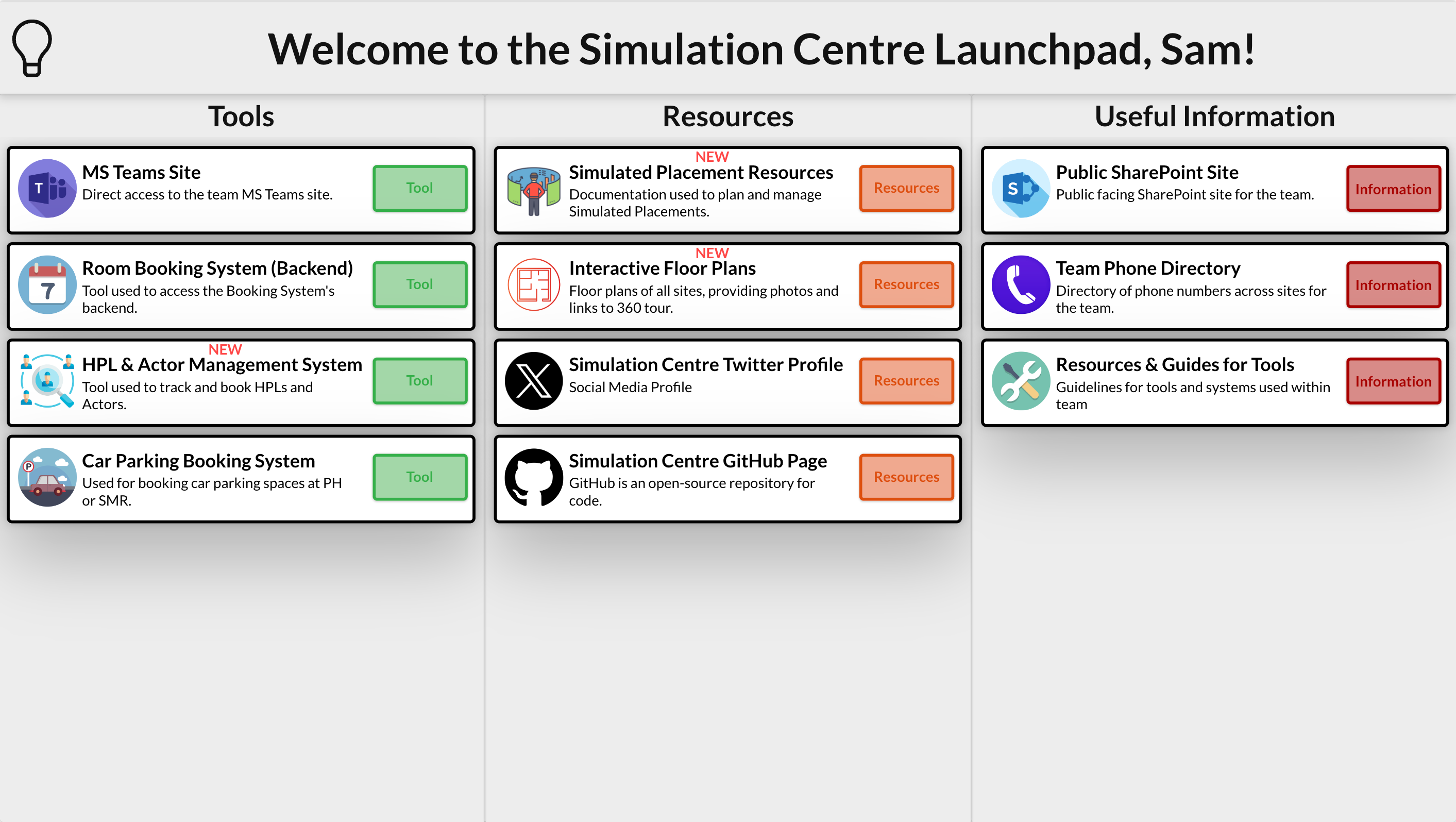Click the purple phone directory icon
Viewport: 1456px width, 822px height.
1021,285
